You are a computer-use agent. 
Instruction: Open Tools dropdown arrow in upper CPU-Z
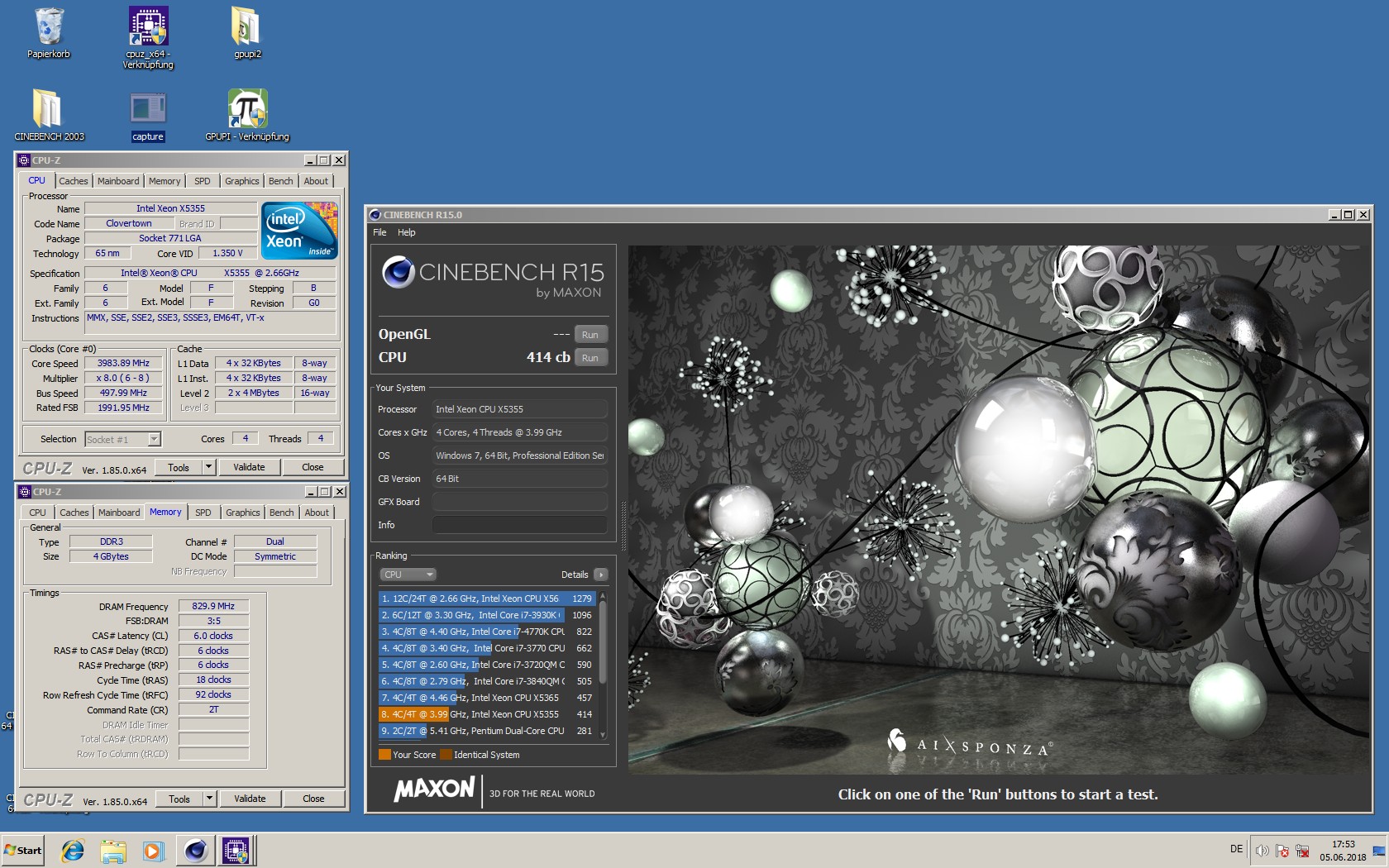coord(208,467)
